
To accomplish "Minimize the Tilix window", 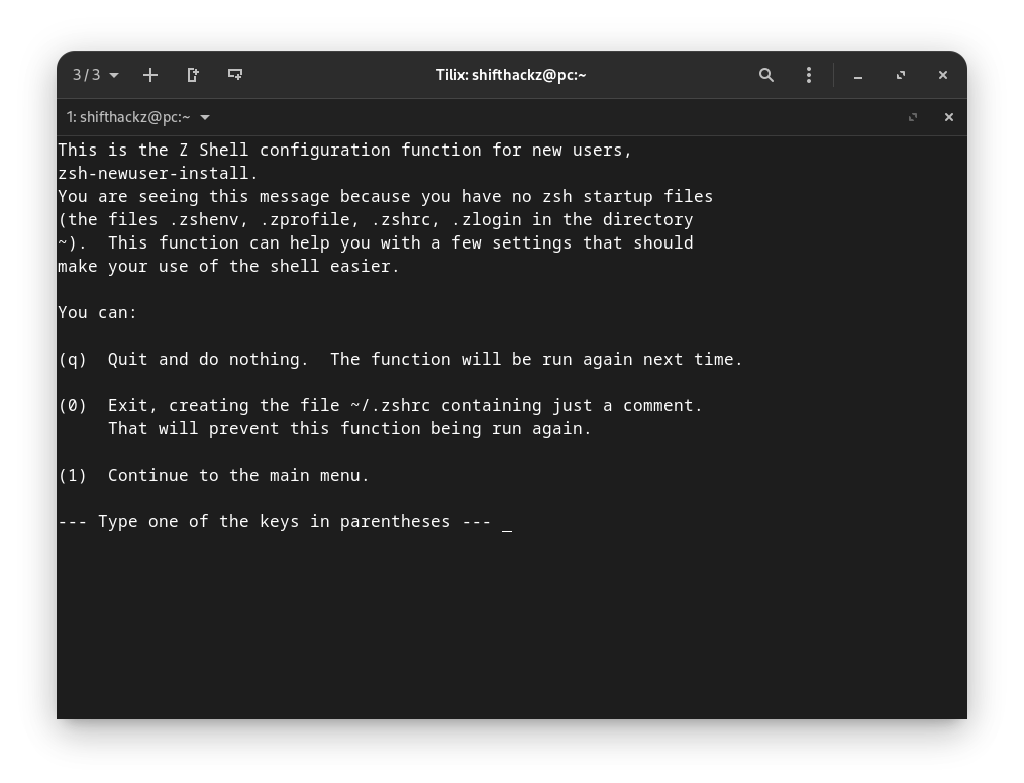I will point(857,75).
